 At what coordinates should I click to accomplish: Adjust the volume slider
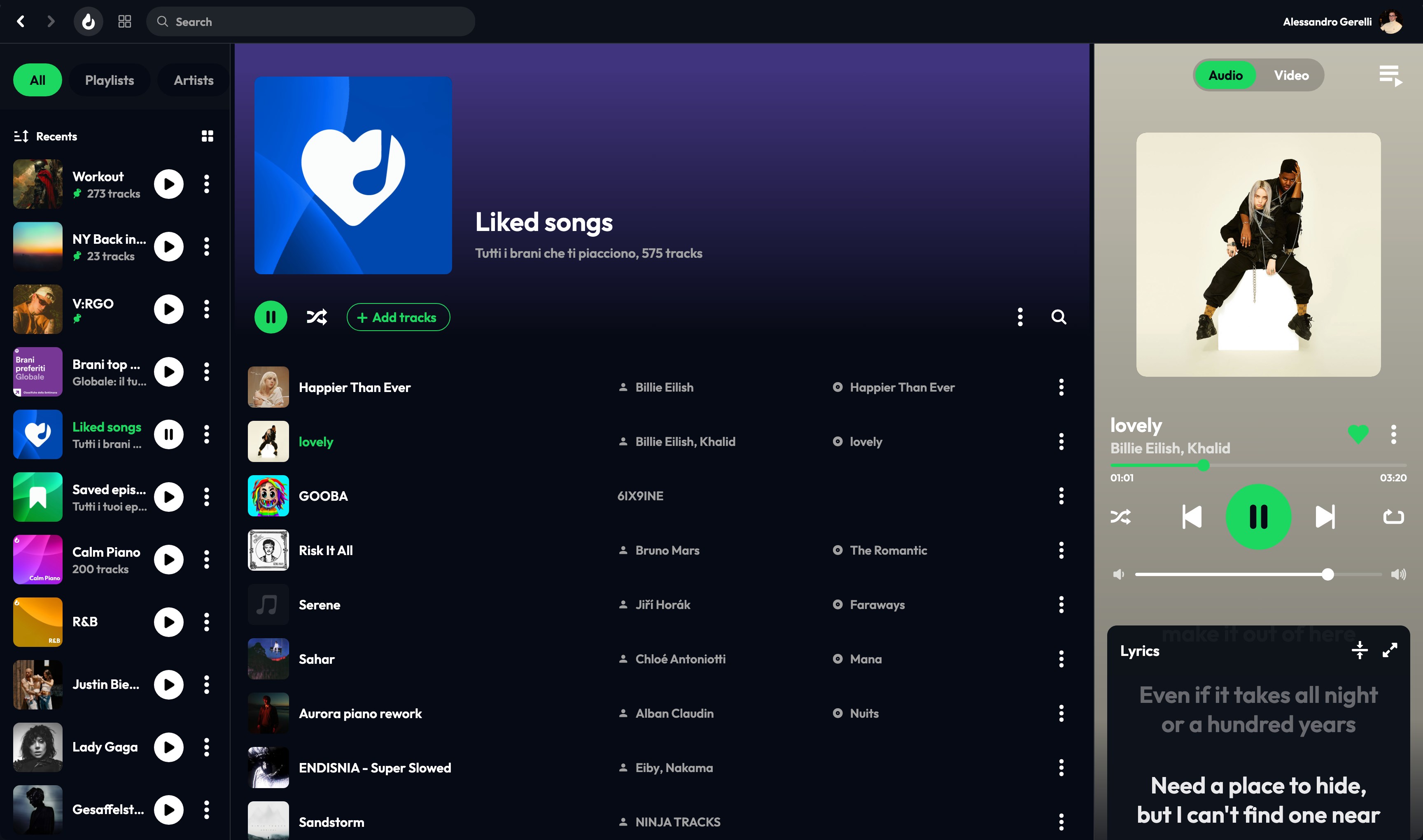tap(1258, 574)
